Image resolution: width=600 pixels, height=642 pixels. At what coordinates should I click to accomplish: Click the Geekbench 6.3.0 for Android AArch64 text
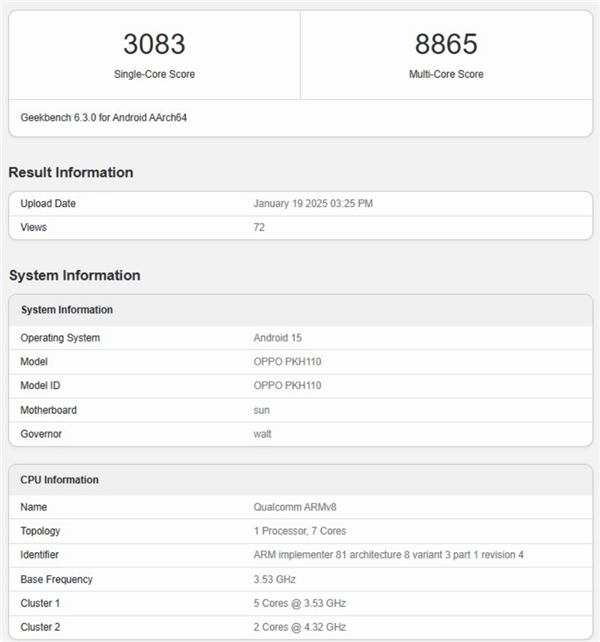pyautogui.click(x=104, y=118)
